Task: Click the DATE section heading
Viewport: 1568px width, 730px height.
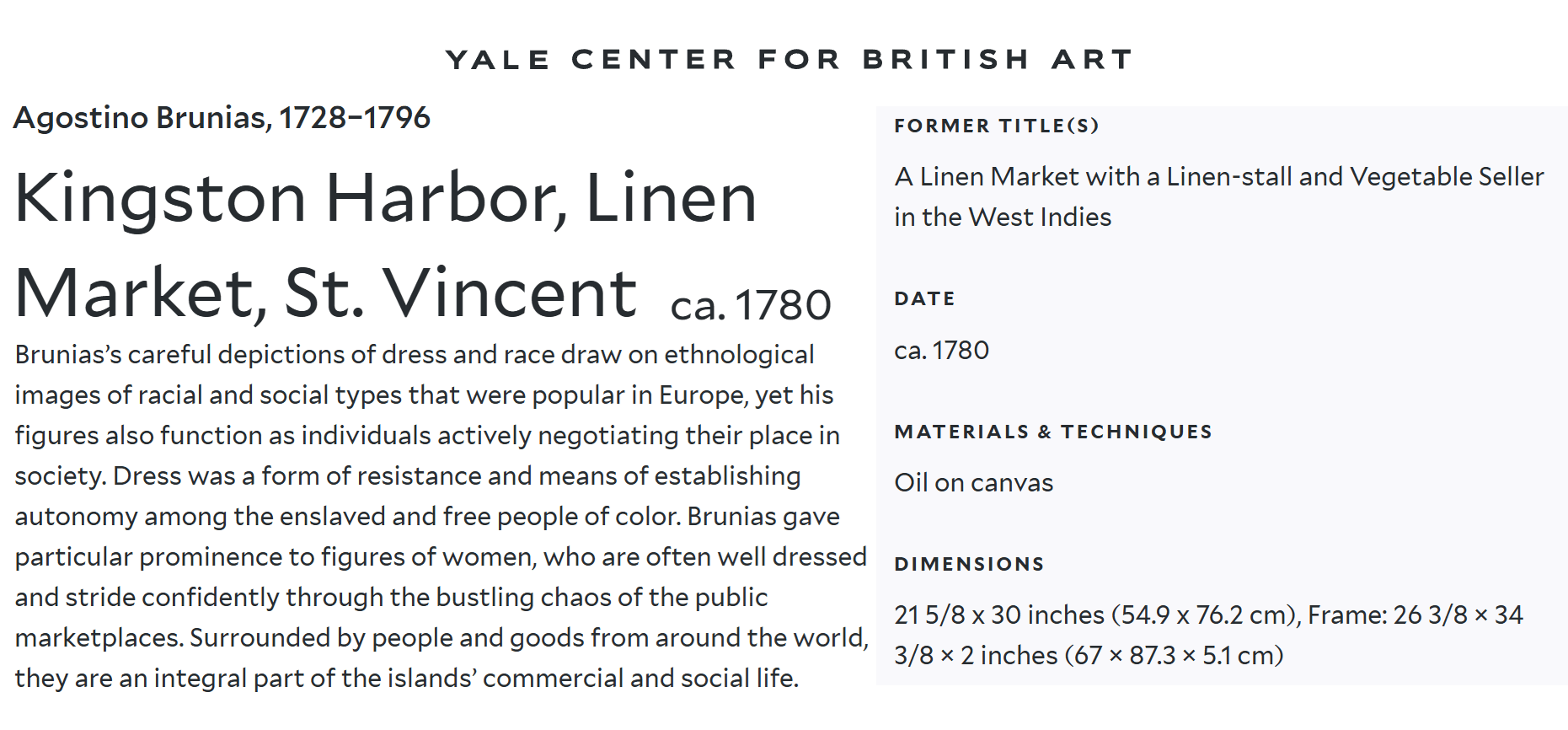Action: 924,299
